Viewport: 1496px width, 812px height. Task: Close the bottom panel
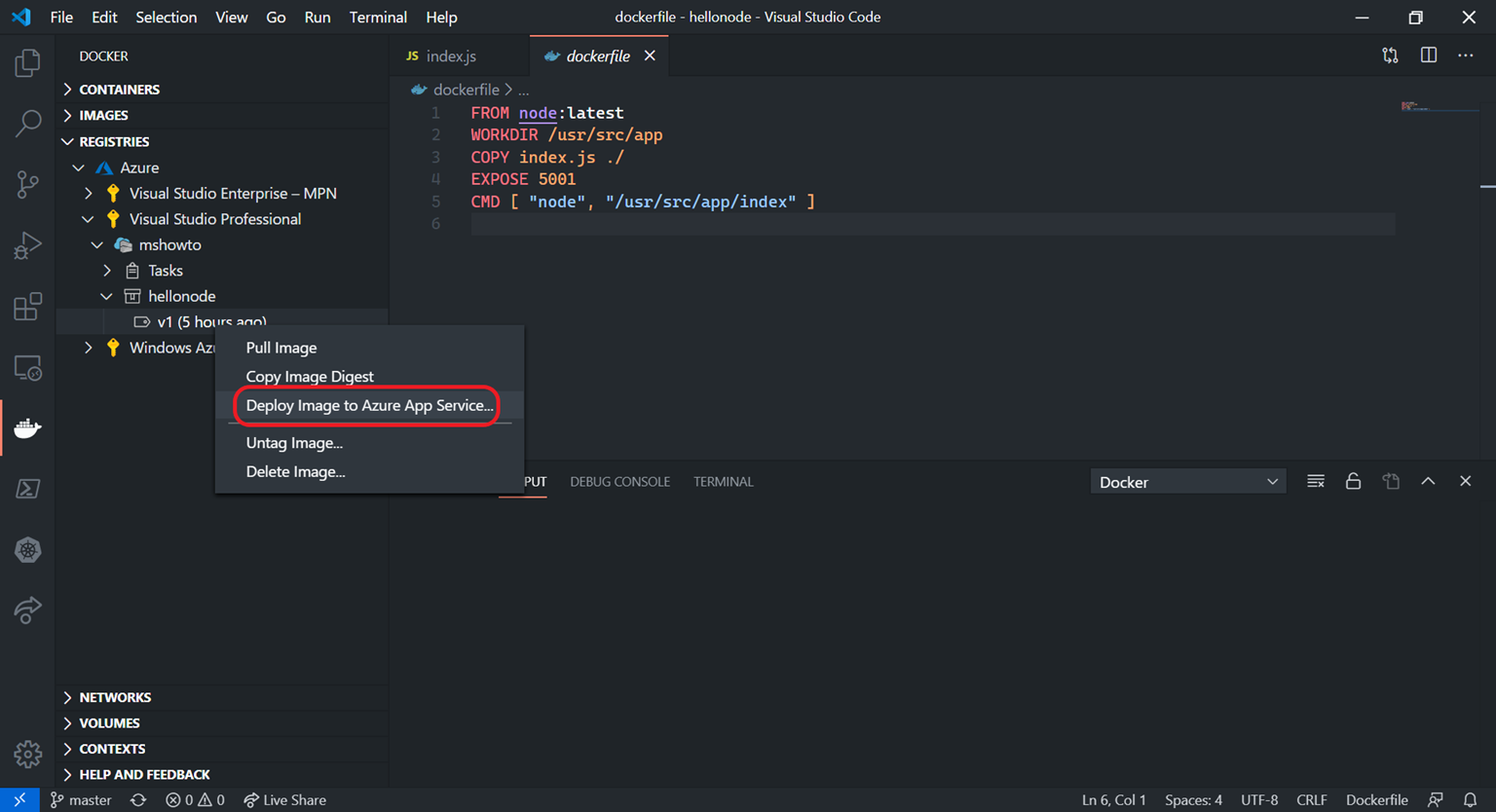1466,481
